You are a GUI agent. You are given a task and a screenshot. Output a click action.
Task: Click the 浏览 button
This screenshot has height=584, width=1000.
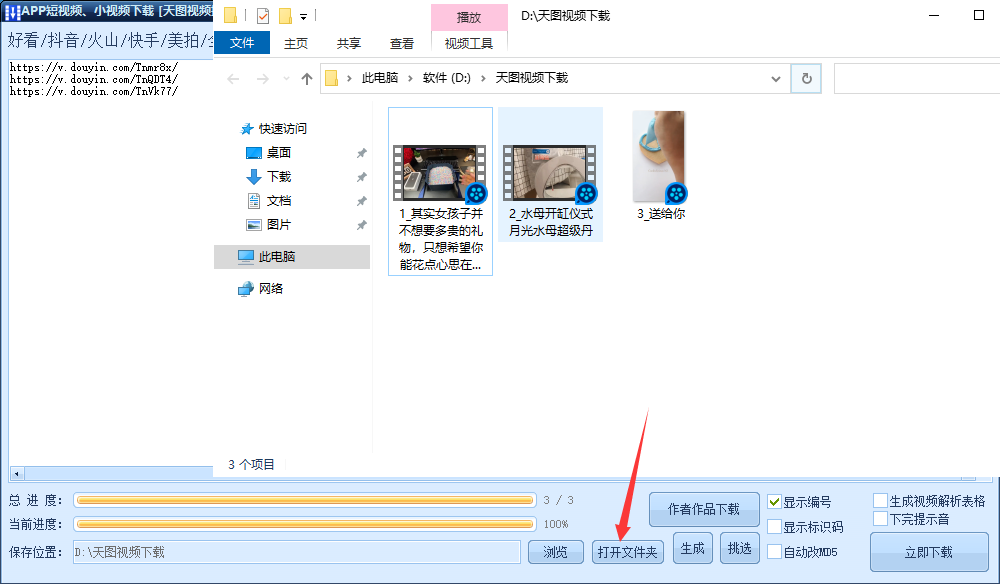tap(555, 552)
